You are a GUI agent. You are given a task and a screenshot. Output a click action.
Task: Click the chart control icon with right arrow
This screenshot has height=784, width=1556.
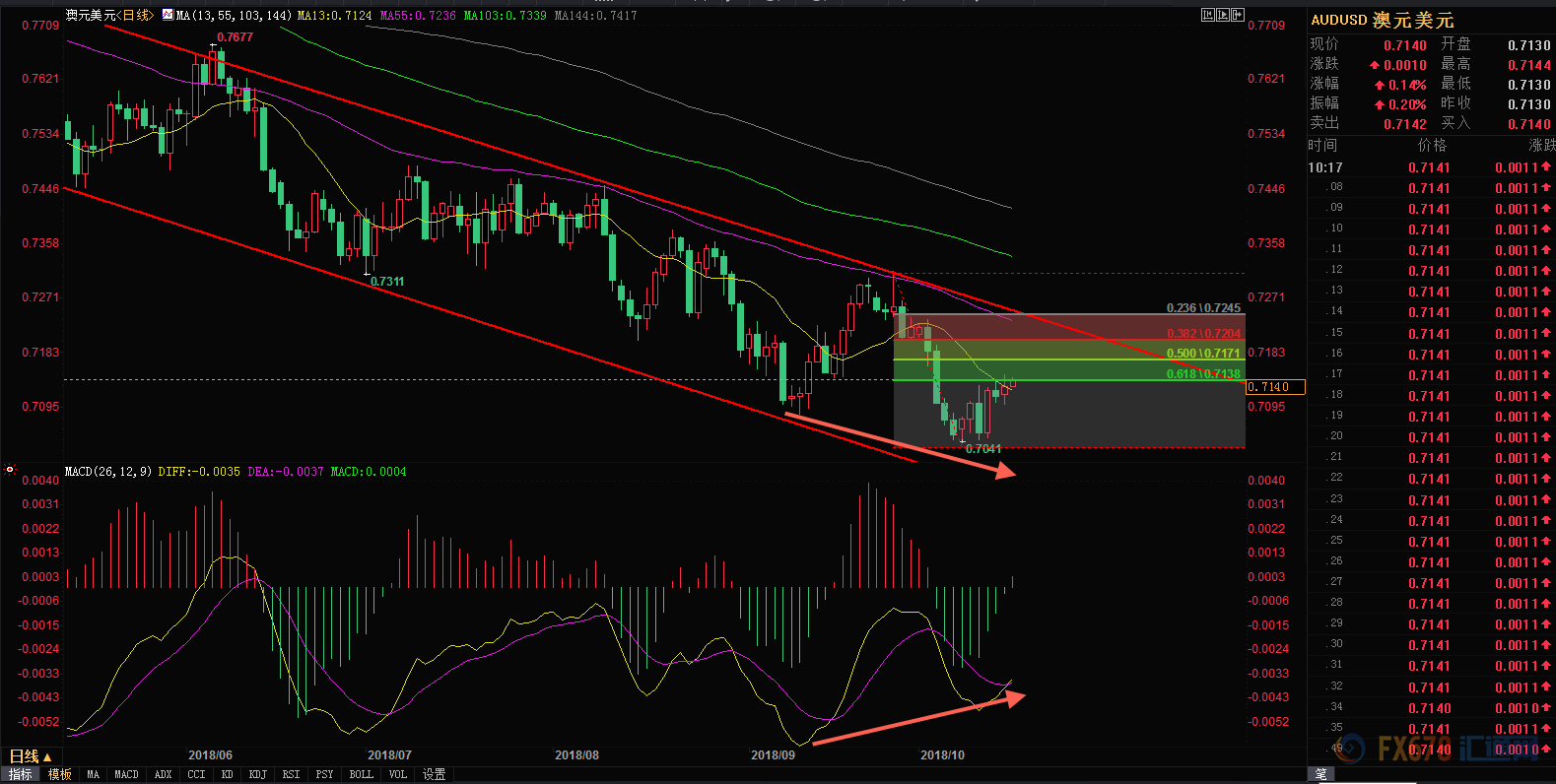pos(1239,15)
